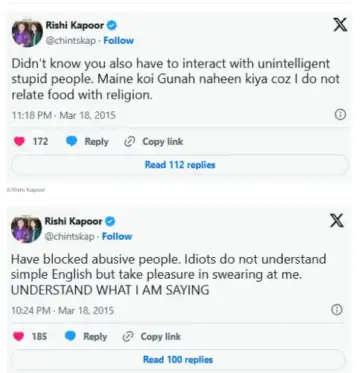This screenshot has width=360, height=373.
Task: Click the X logo on second tweet
Action: 337,221
